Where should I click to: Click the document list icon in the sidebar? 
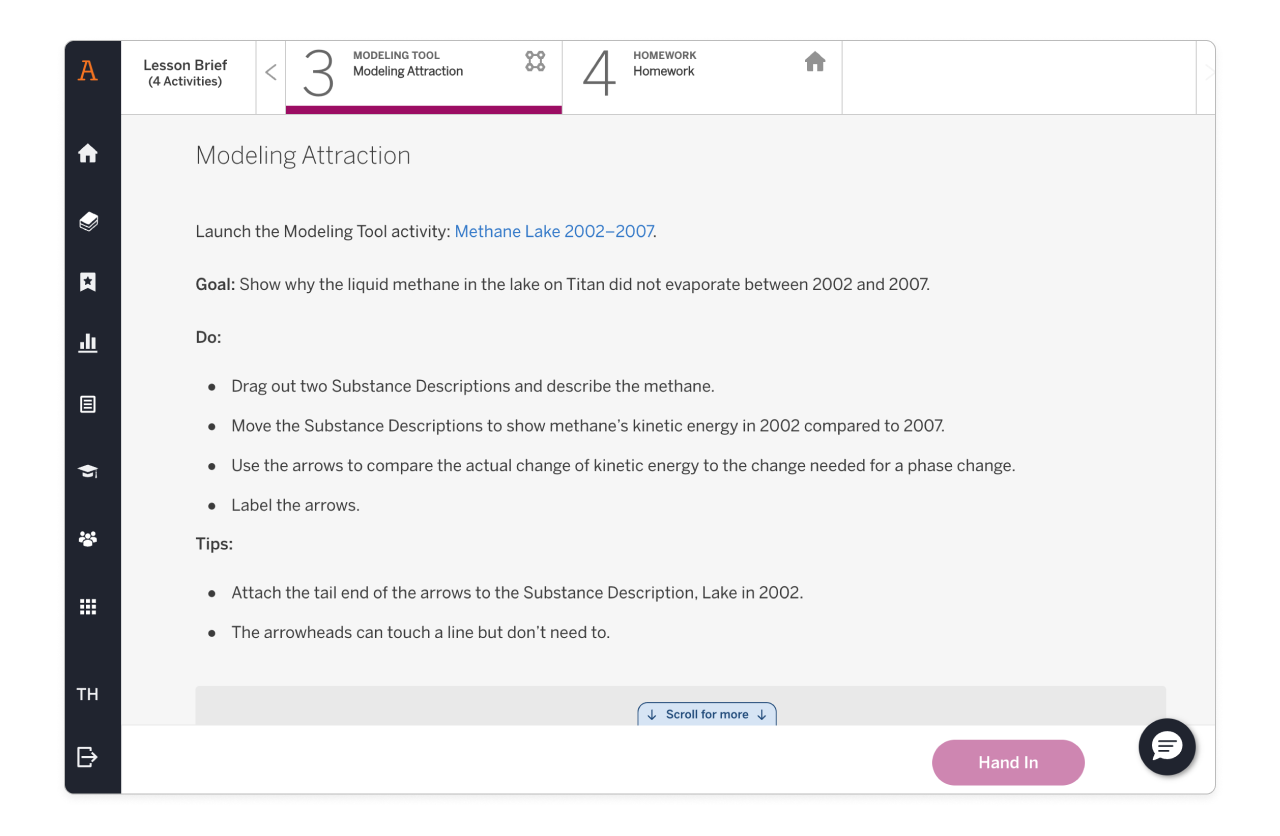tap(88, 405)
